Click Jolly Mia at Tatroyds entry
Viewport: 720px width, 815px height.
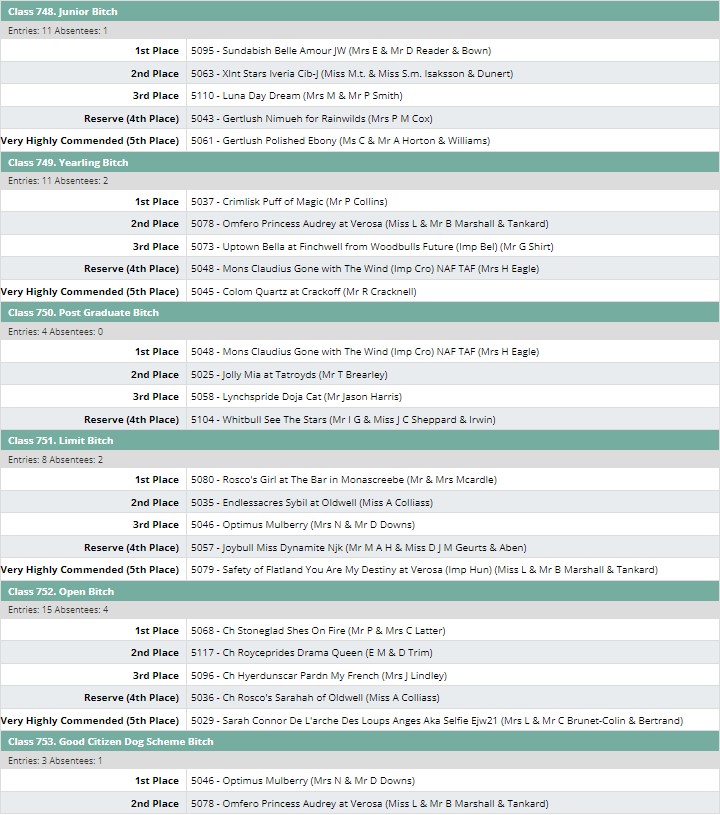pyautogui.click(x=289, y=375)
